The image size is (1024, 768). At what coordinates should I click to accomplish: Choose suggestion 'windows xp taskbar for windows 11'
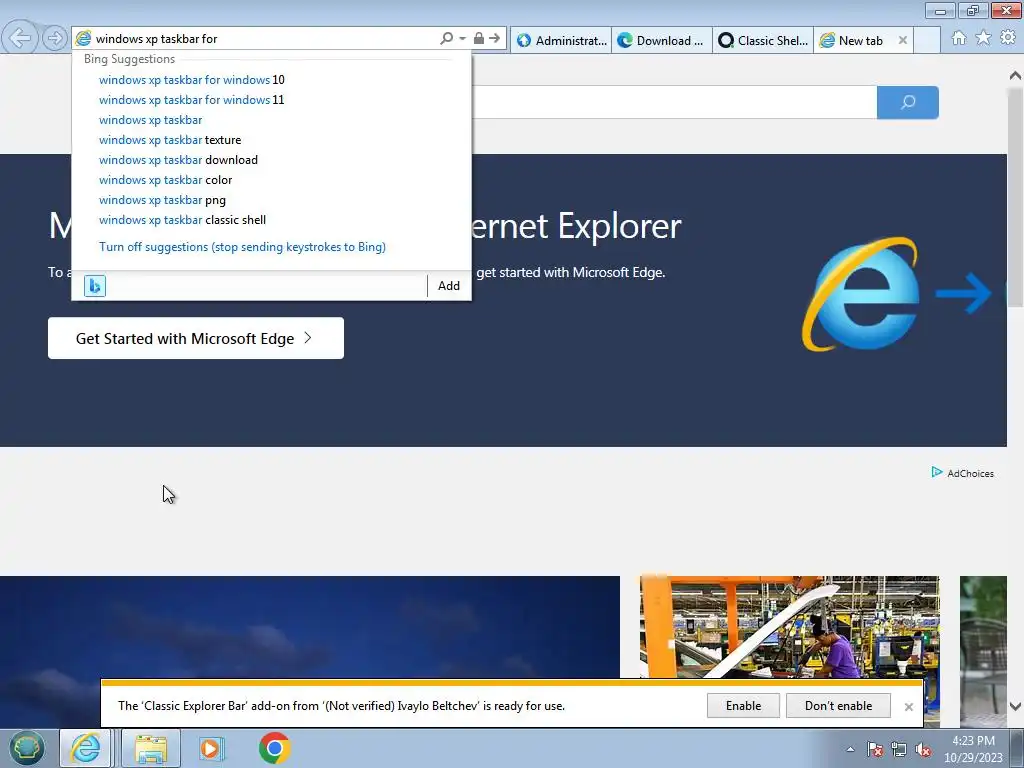[x=191, y=100]
